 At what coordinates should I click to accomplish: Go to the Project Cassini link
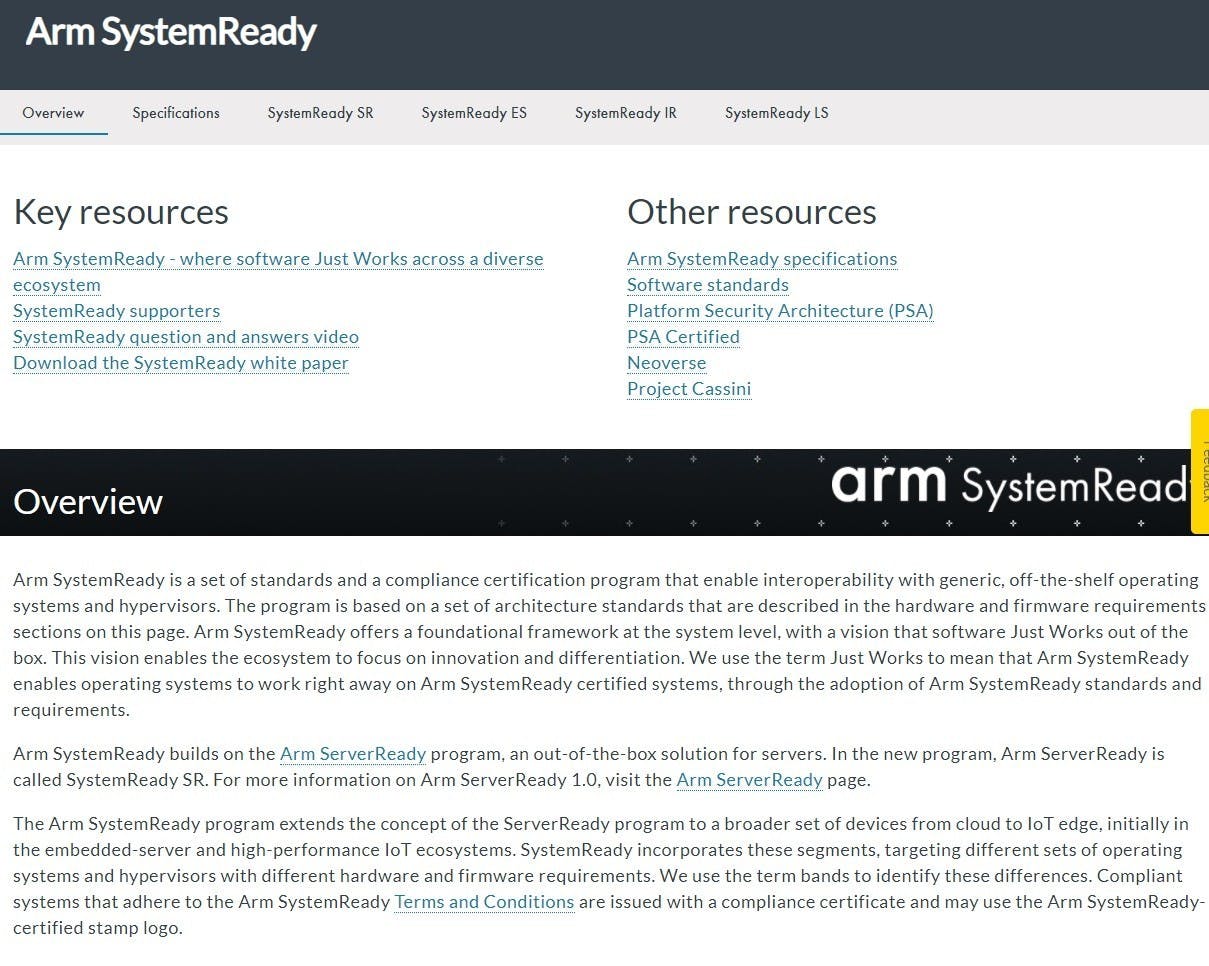pyautogui.click(x=689, y=389)
